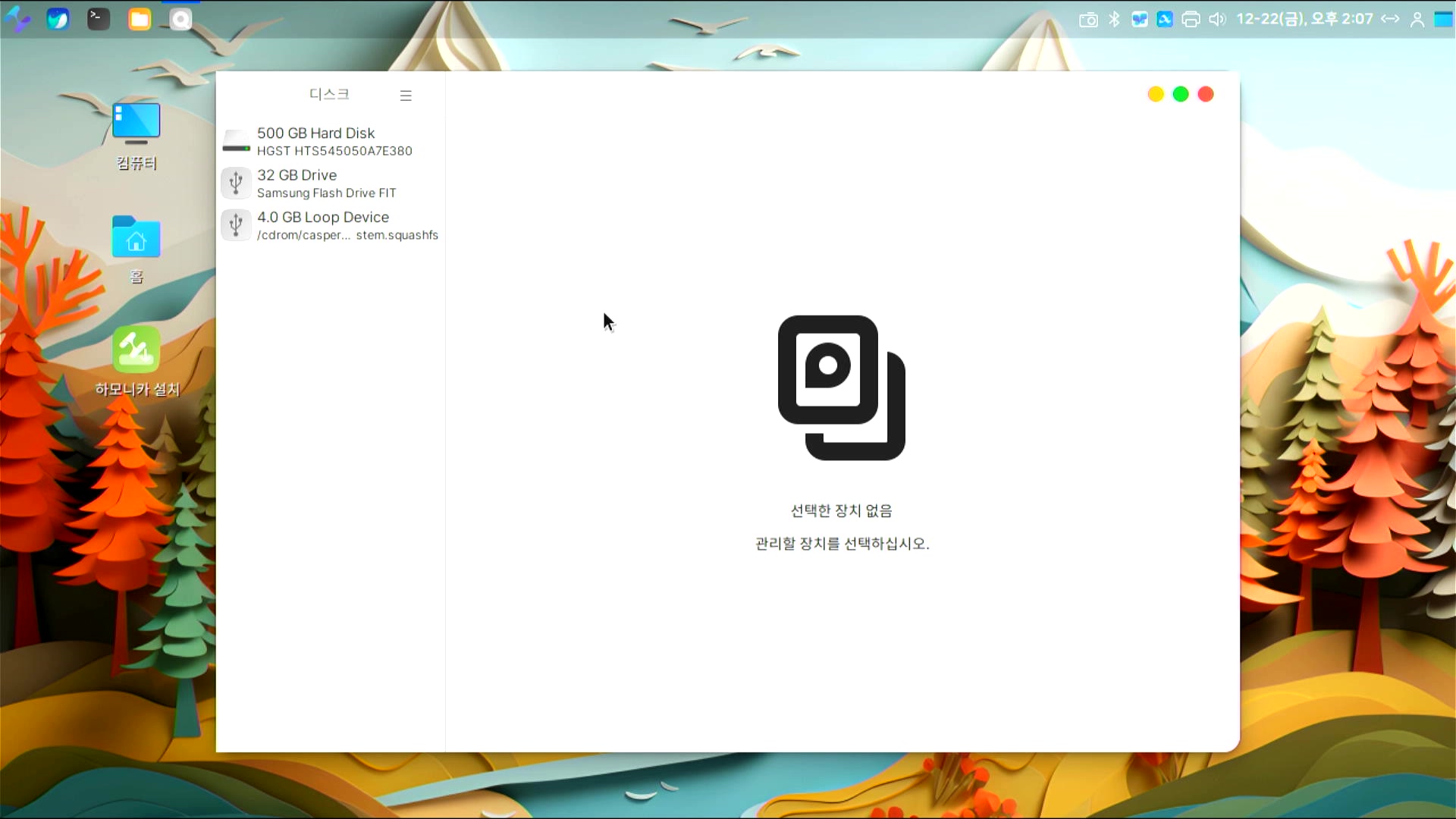Click the Samsung Flash Drive FIT subtitle
Viewport: 1456px width, 819px height.
point(326,193)
